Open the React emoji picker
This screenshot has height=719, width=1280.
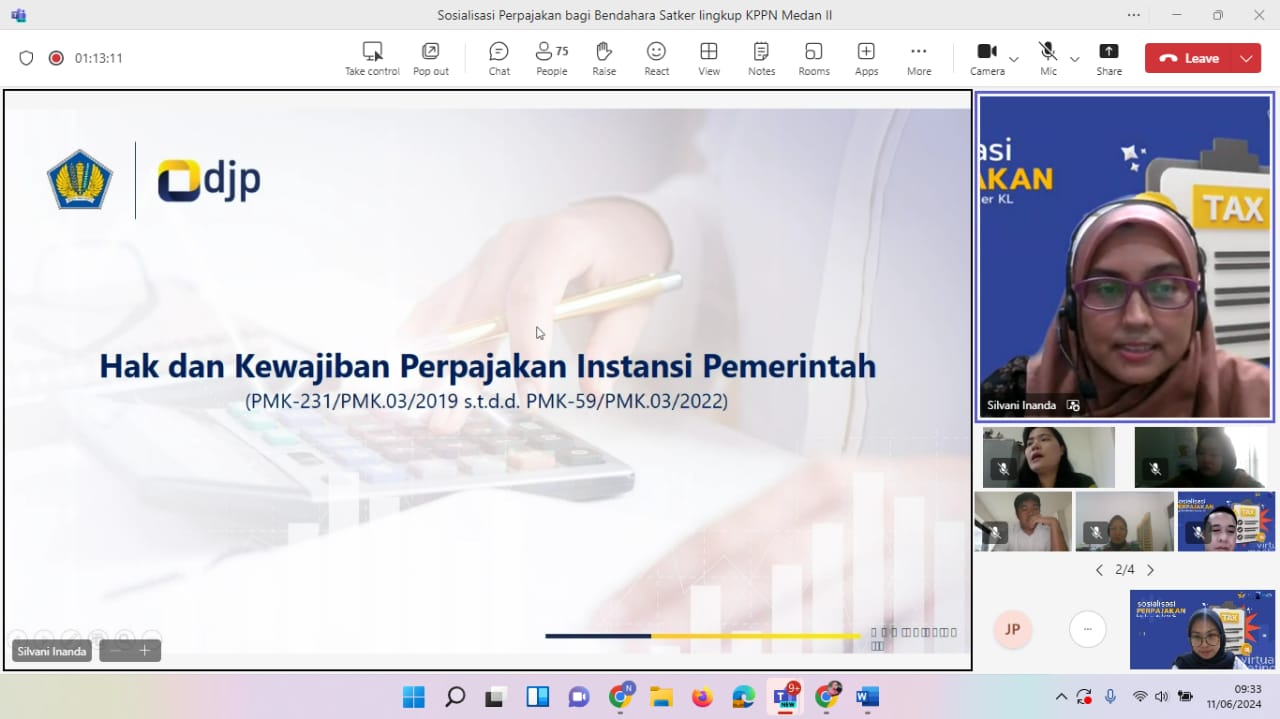tap(656, 58)
